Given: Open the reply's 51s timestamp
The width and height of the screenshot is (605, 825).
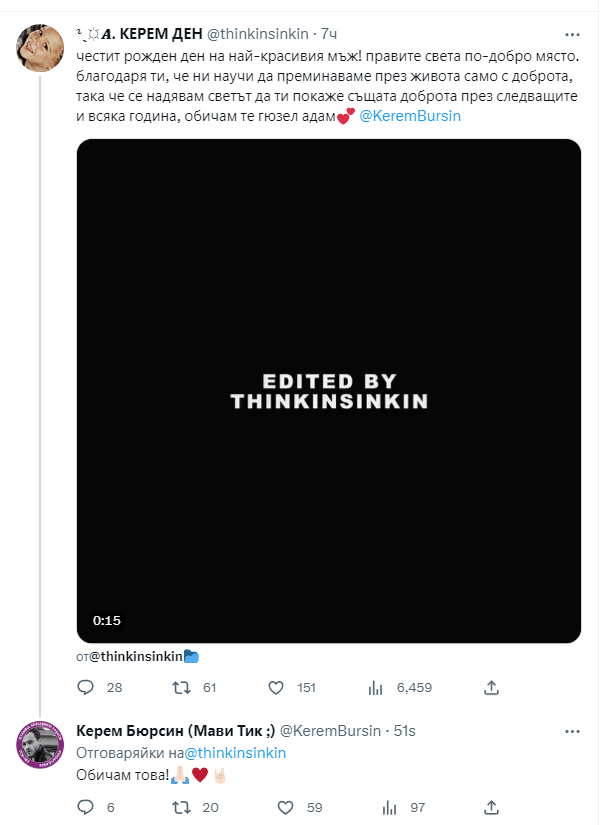Looking at the screenshot, I should click(405, 731).
